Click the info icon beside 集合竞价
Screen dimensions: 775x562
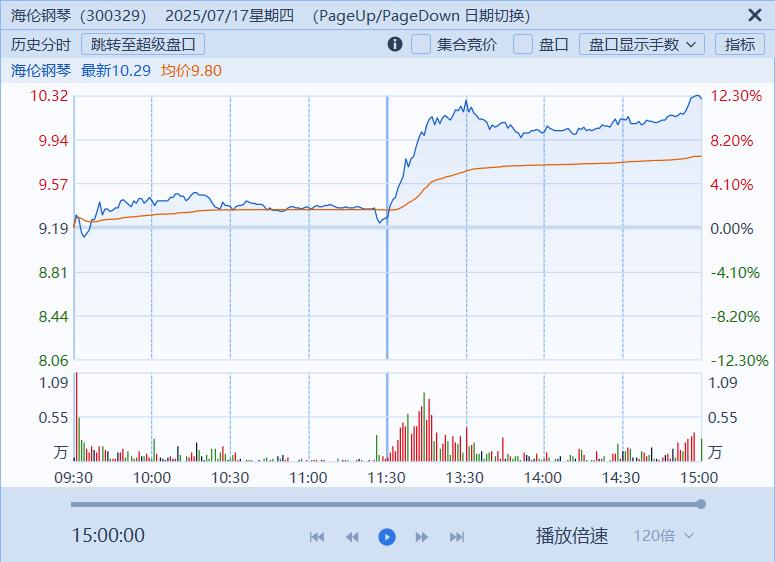394,44
